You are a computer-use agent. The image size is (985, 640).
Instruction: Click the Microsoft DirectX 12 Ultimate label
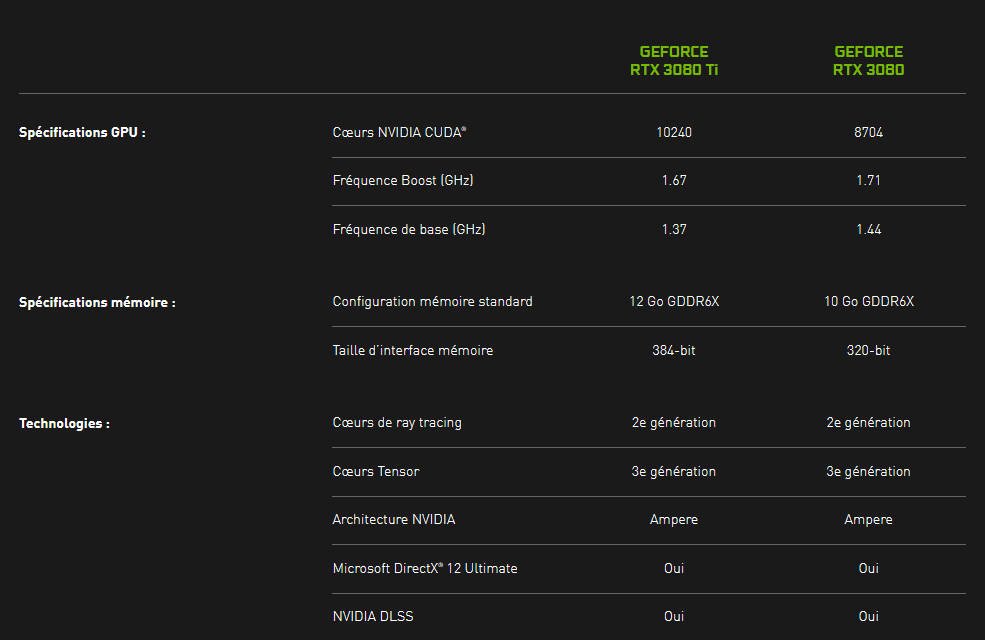425,569
